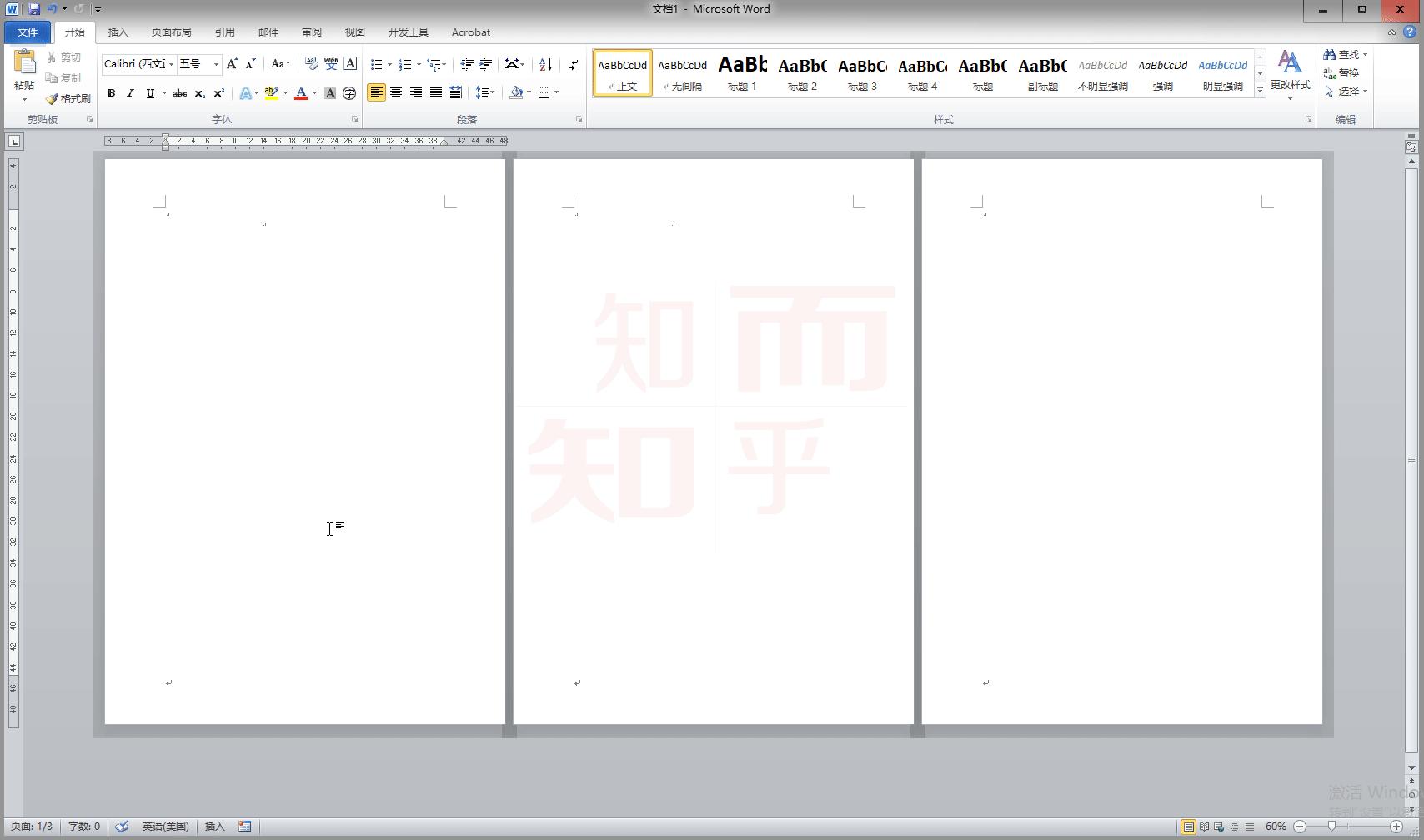Image resolution: width=1424 pixels, height=840 pixels.
Task: Toggle italic formatting
Action: [x=130, y=93]
